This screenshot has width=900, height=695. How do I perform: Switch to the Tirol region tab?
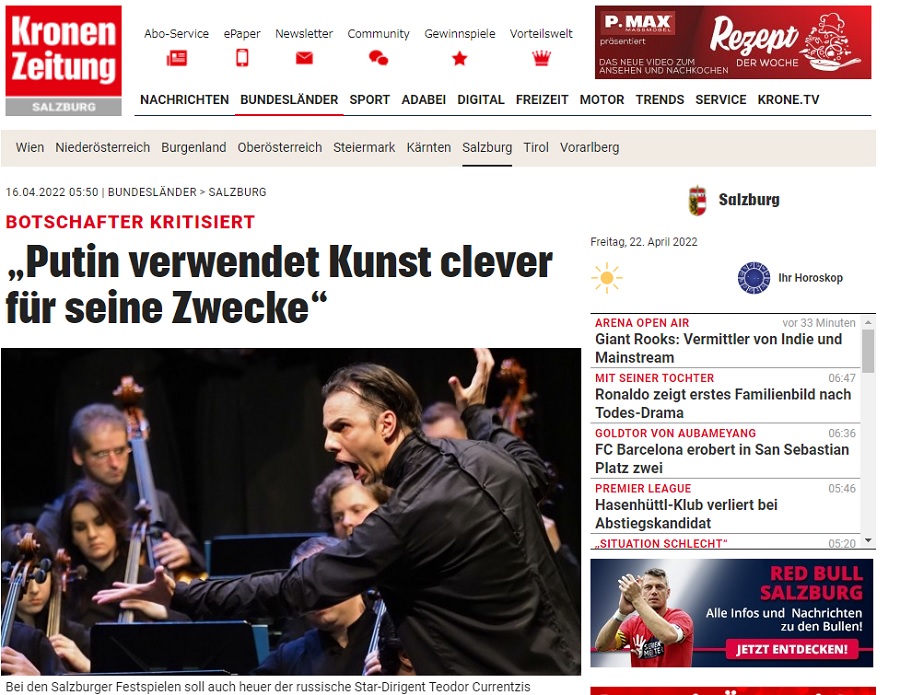(x=536, y=147)
